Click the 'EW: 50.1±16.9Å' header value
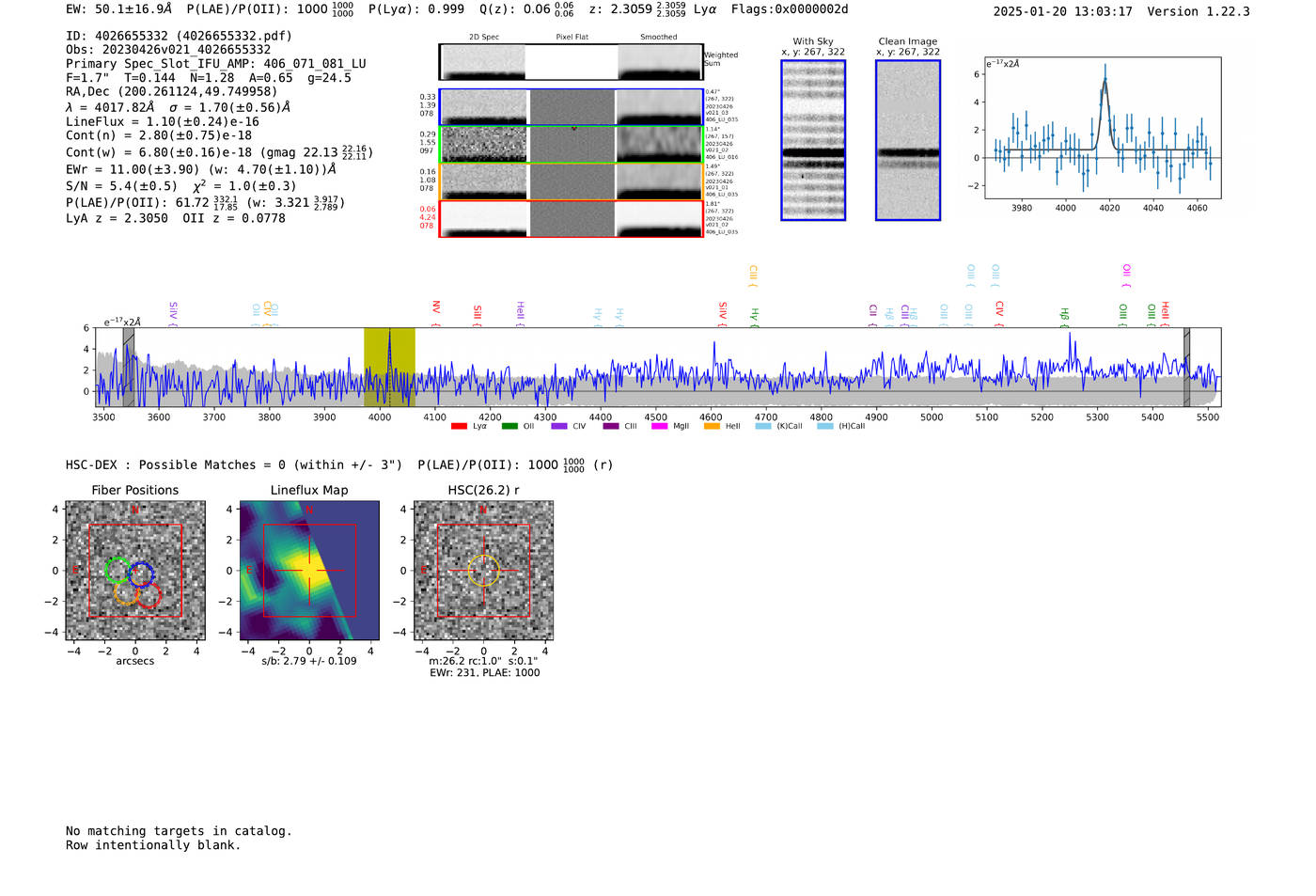The height and width of the screenshot is (896, 1316). tap(119, 9)
